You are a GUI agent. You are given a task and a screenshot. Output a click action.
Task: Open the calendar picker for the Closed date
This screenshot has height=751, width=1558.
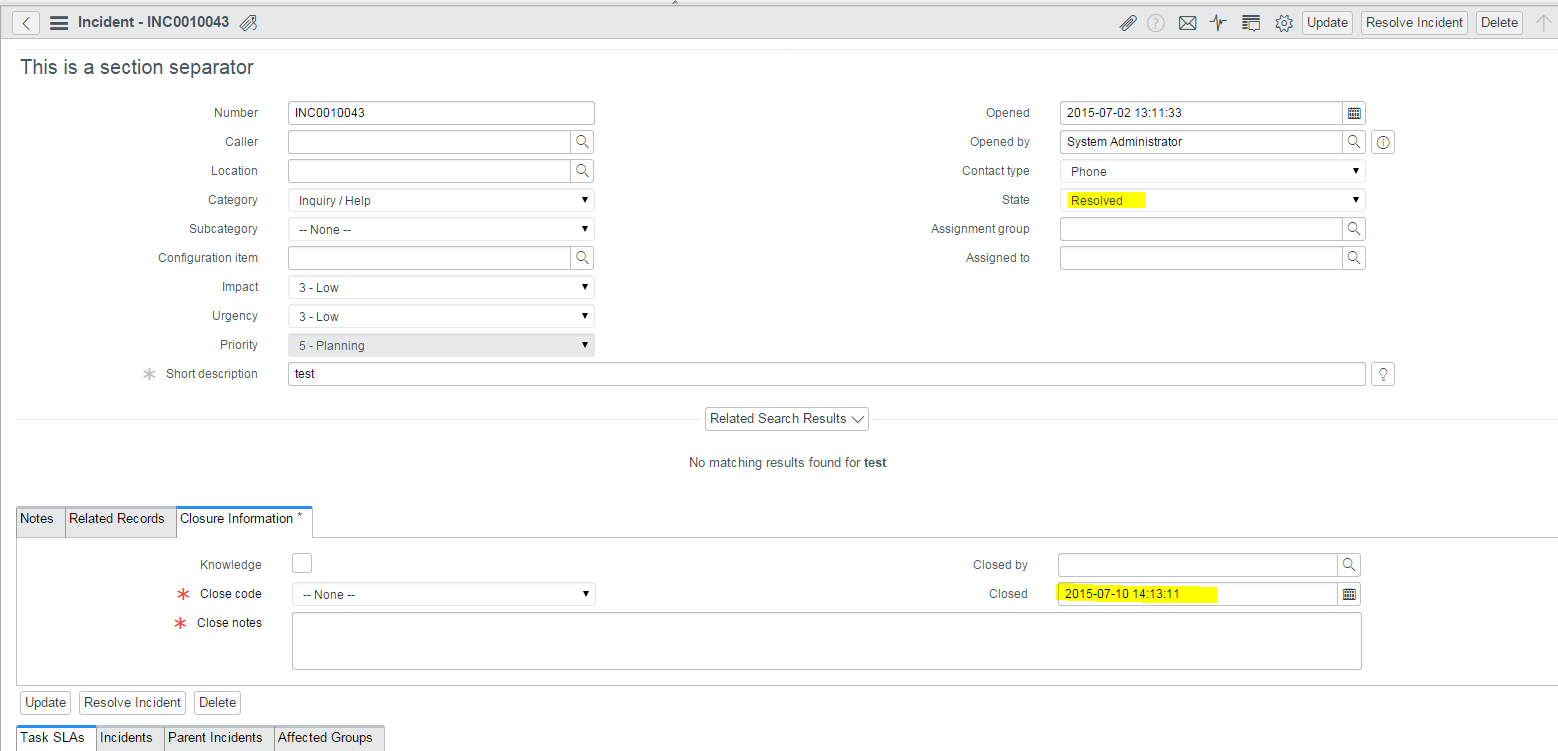pos(1349,594)
